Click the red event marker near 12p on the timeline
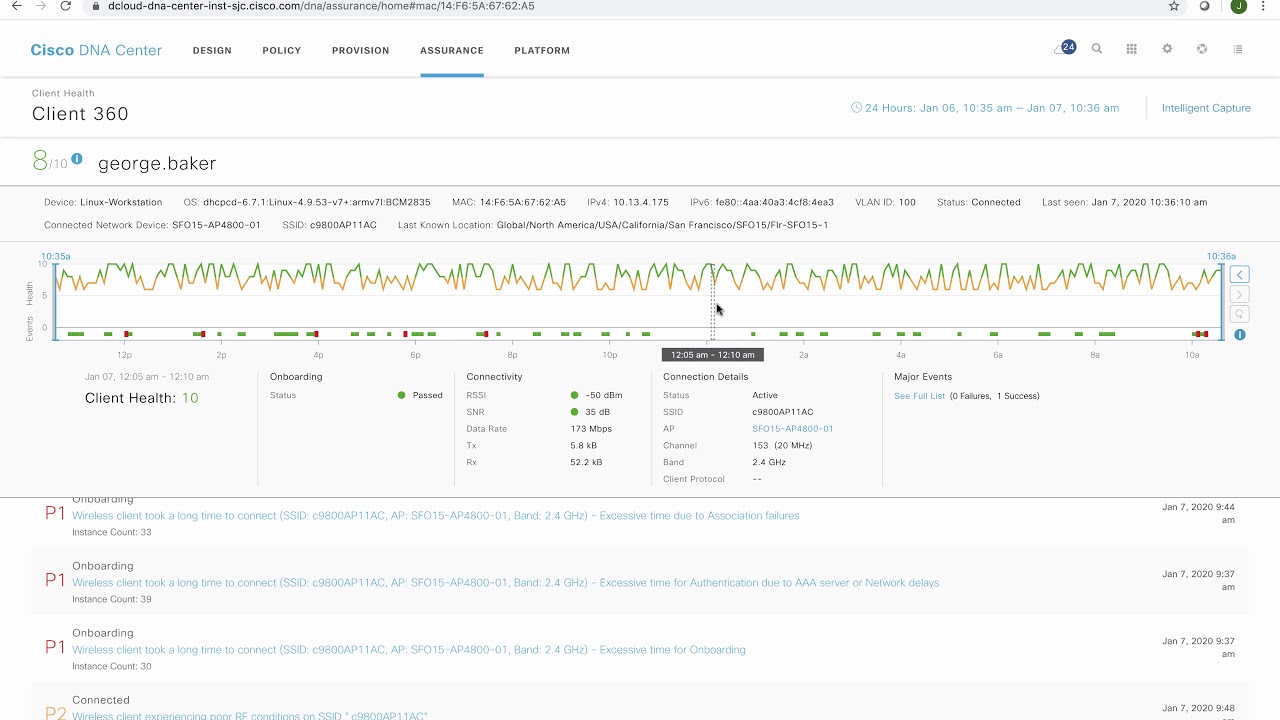The image size is (1280, 720). [127, 334]
